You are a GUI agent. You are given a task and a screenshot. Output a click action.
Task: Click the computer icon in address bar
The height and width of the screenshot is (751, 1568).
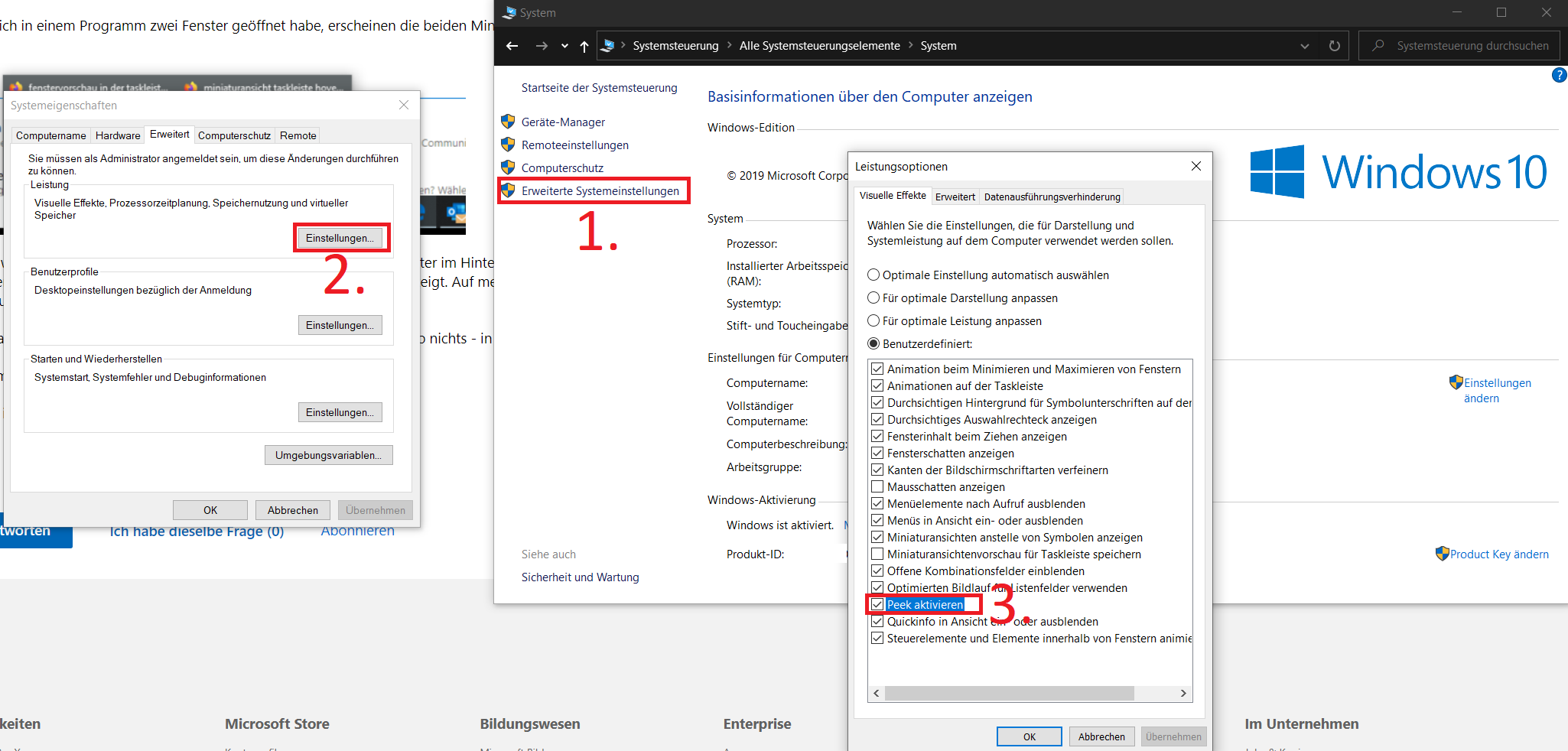[608, 46]
